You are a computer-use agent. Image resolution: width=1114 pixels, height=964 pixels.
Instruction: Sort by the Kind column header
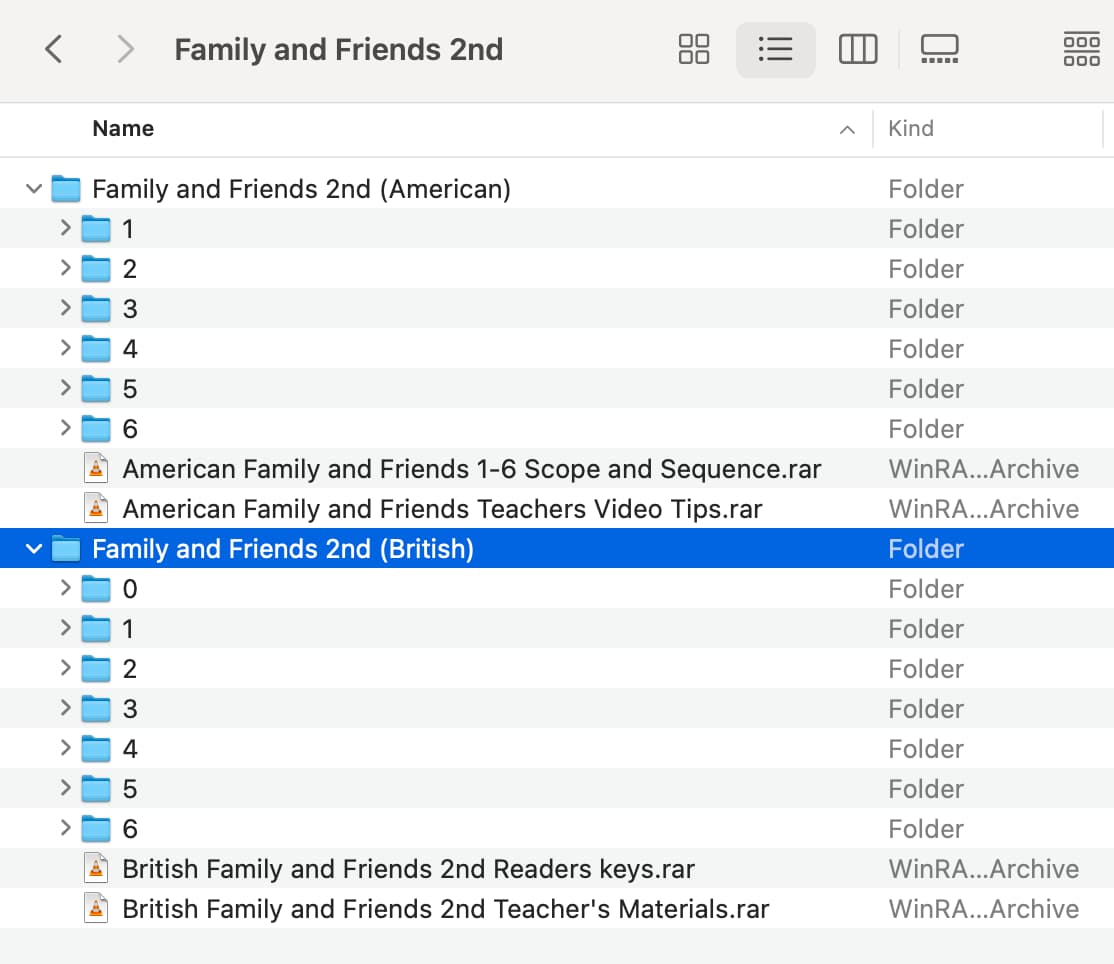(x=911, y=129)
